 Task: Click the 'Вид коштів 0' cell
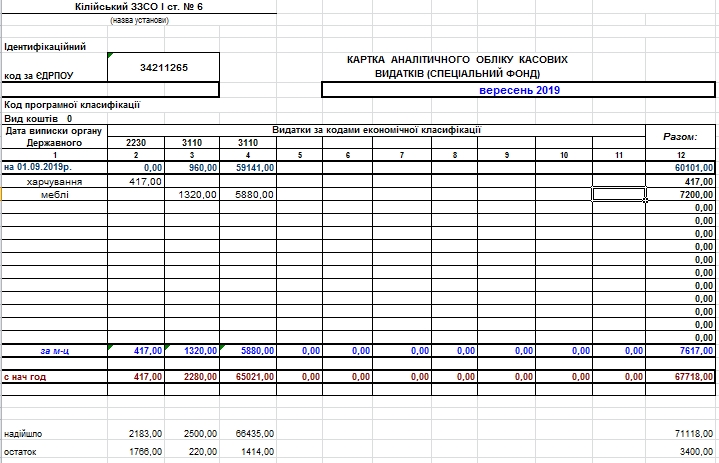coord(38,119)
